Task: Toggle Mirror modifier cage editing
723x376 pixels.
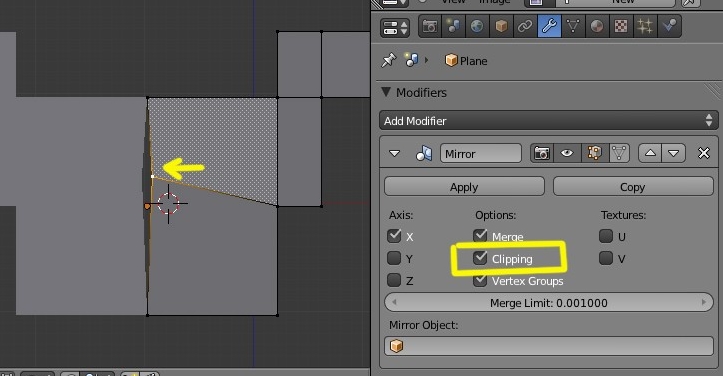Action: (619, 153)
